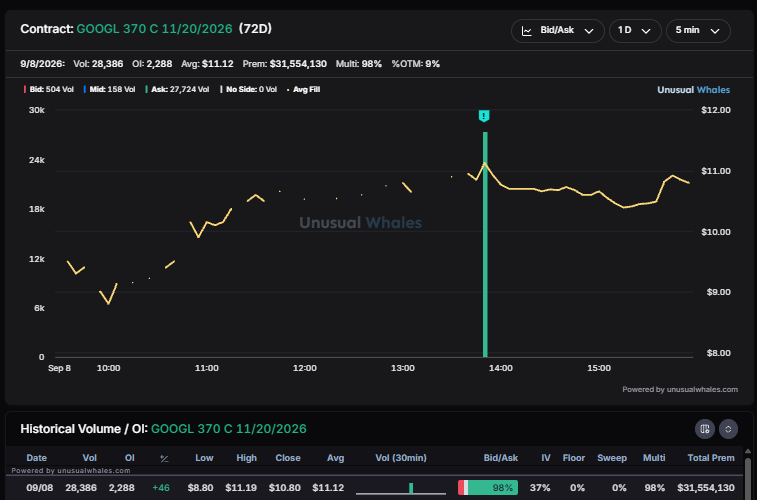
Task: Sort table by IV column
Action: tap(546, 458)
